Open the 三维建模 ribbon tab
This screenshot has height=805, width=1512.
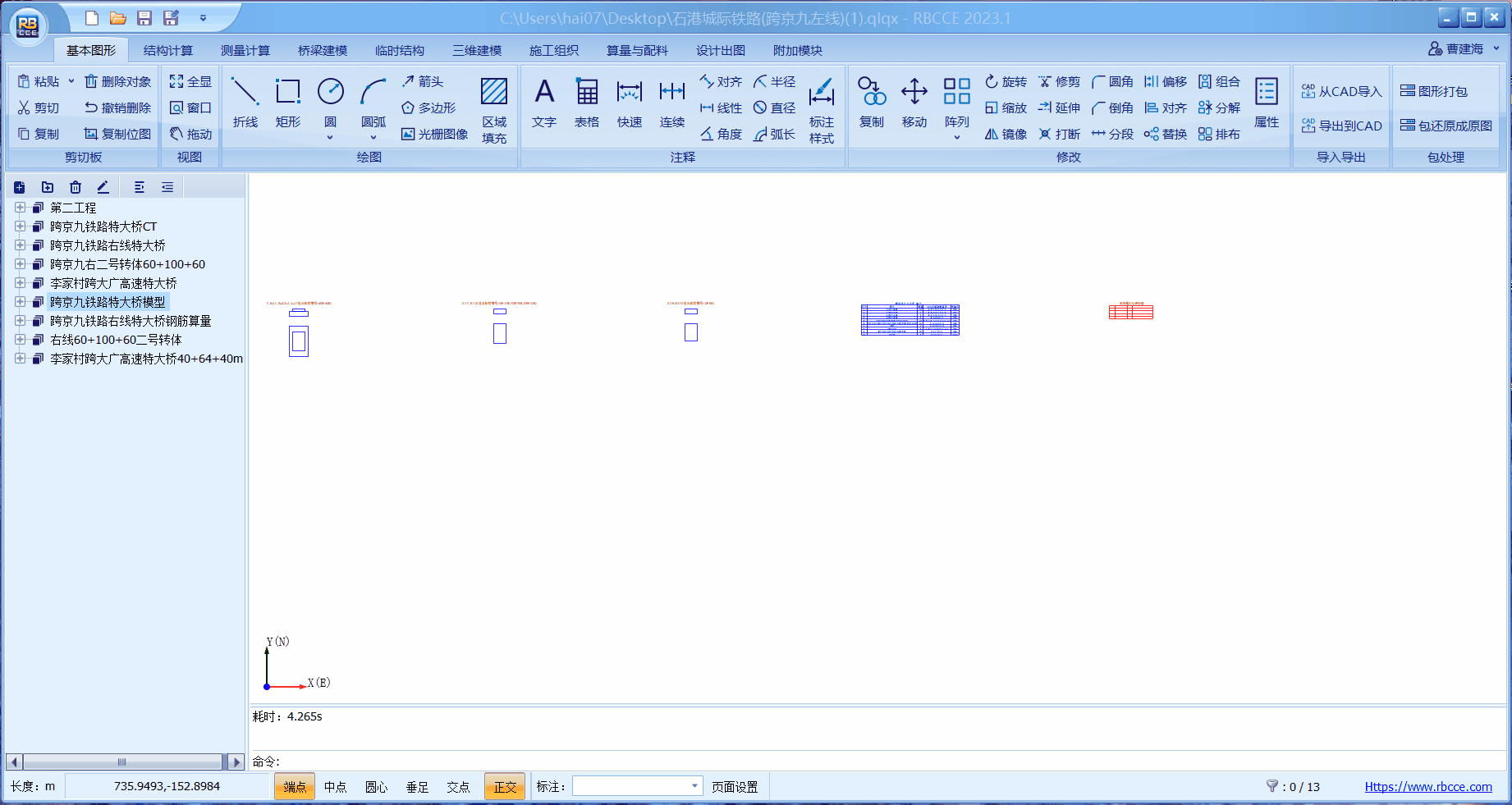tap(476, 50)
